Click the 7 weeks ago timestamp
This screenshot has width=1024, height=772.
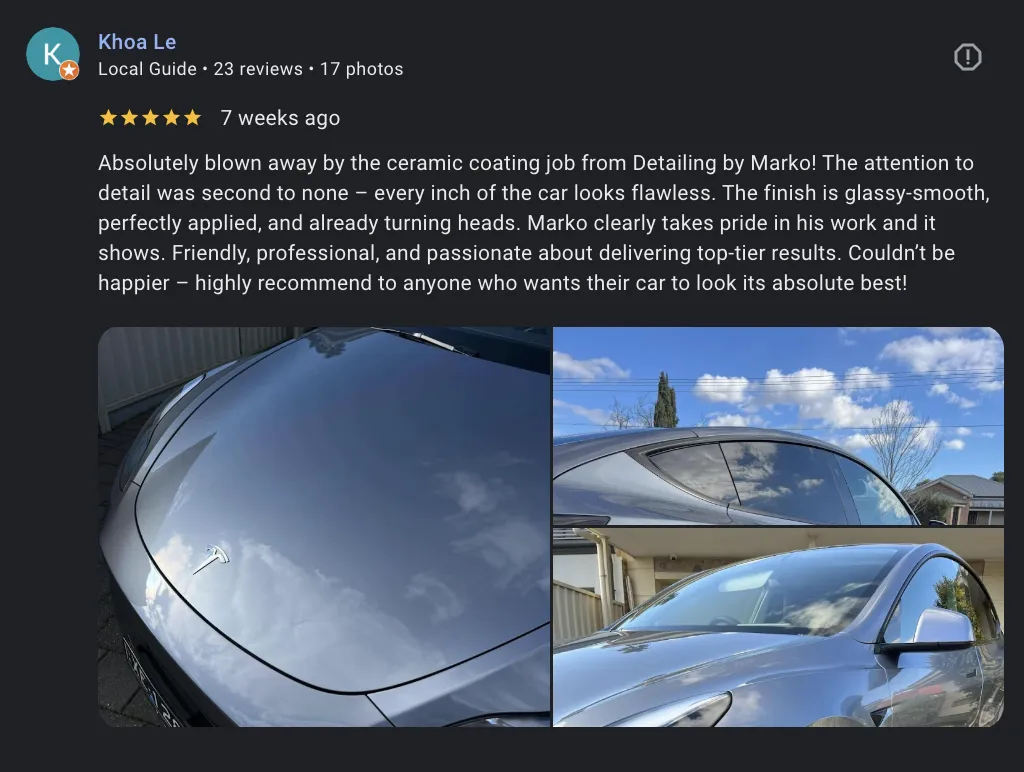tap(280, 118)
